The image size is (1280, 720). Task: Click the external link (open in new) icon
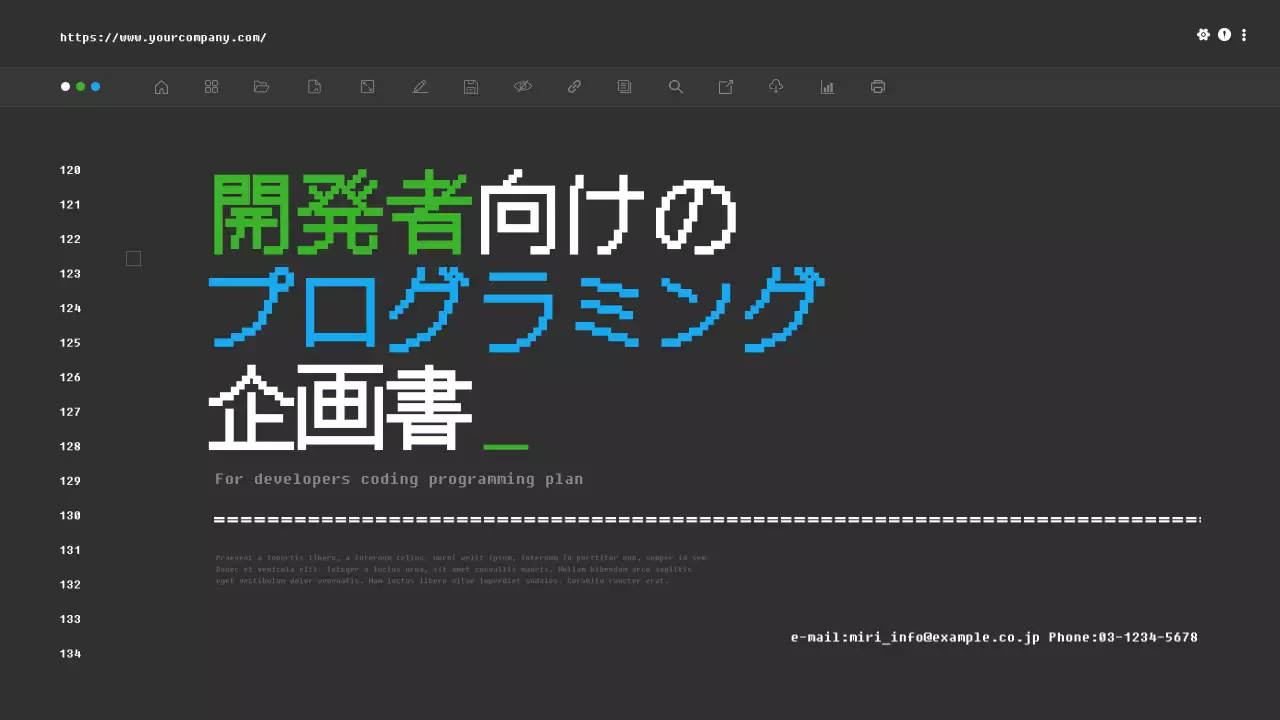726,87
